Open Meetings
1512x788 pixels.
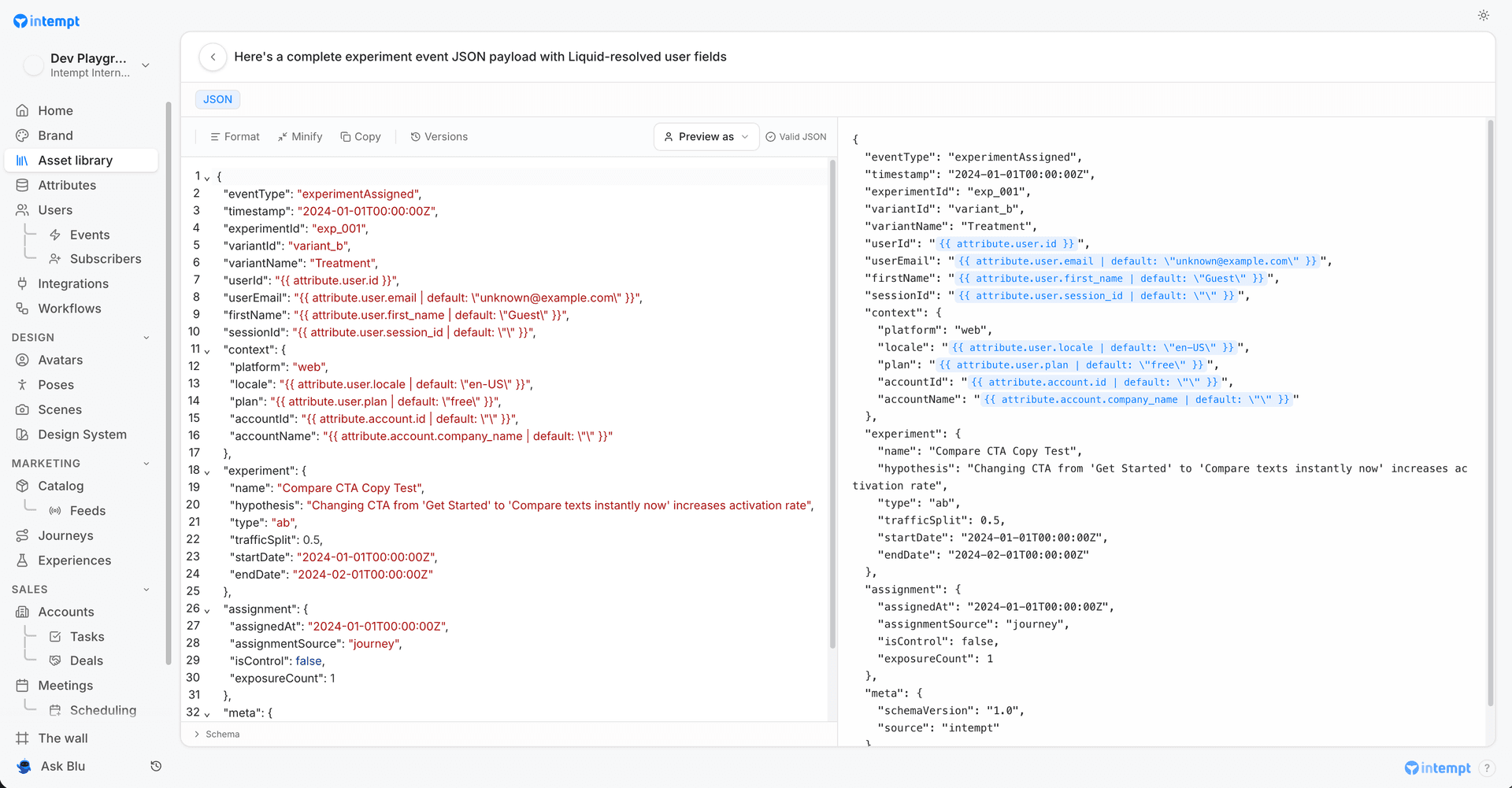pyautogui.click(x=81, y=686)
